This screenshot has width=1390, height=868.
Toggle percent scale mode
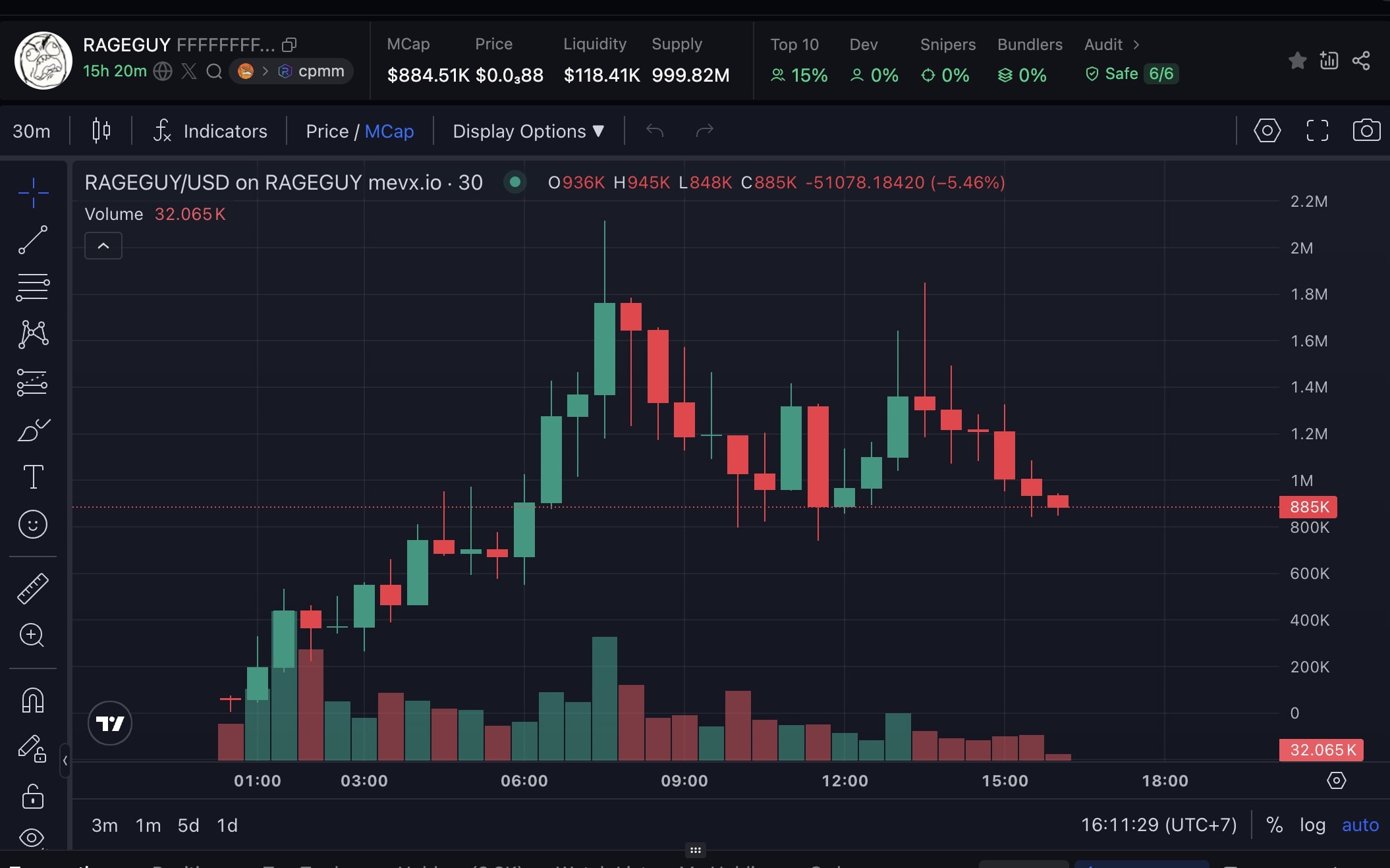[x=1274, y=825]
